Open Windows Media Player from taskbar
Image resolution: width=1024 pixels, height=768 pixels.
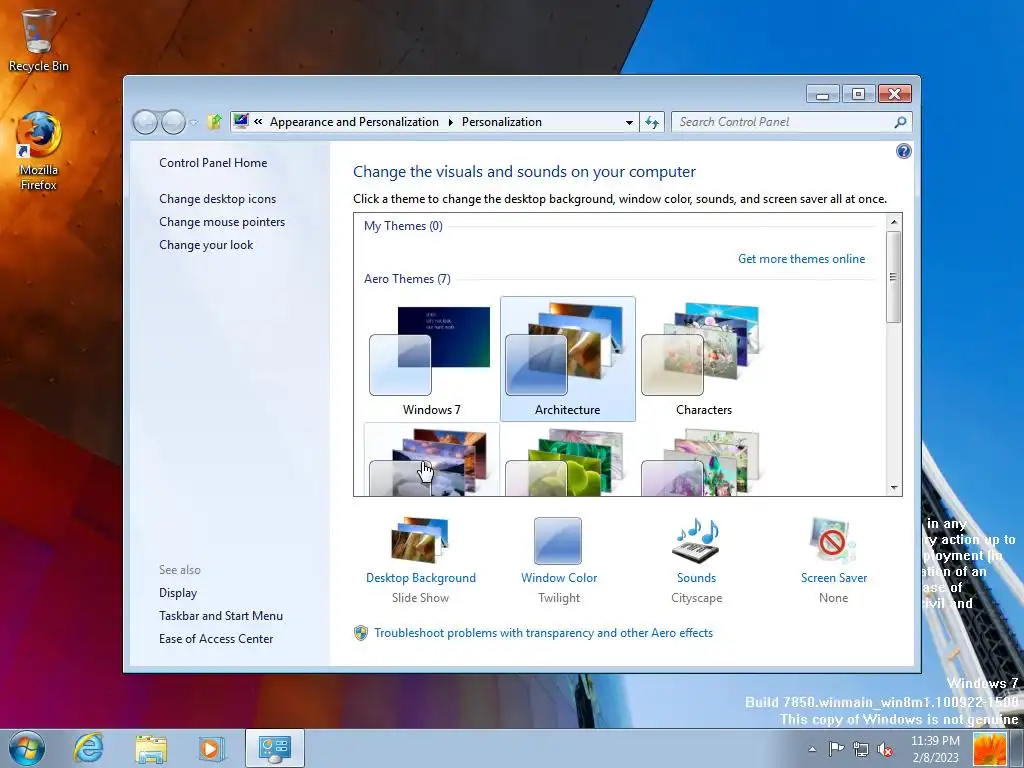pyautogui.click(x=211, y=748)
